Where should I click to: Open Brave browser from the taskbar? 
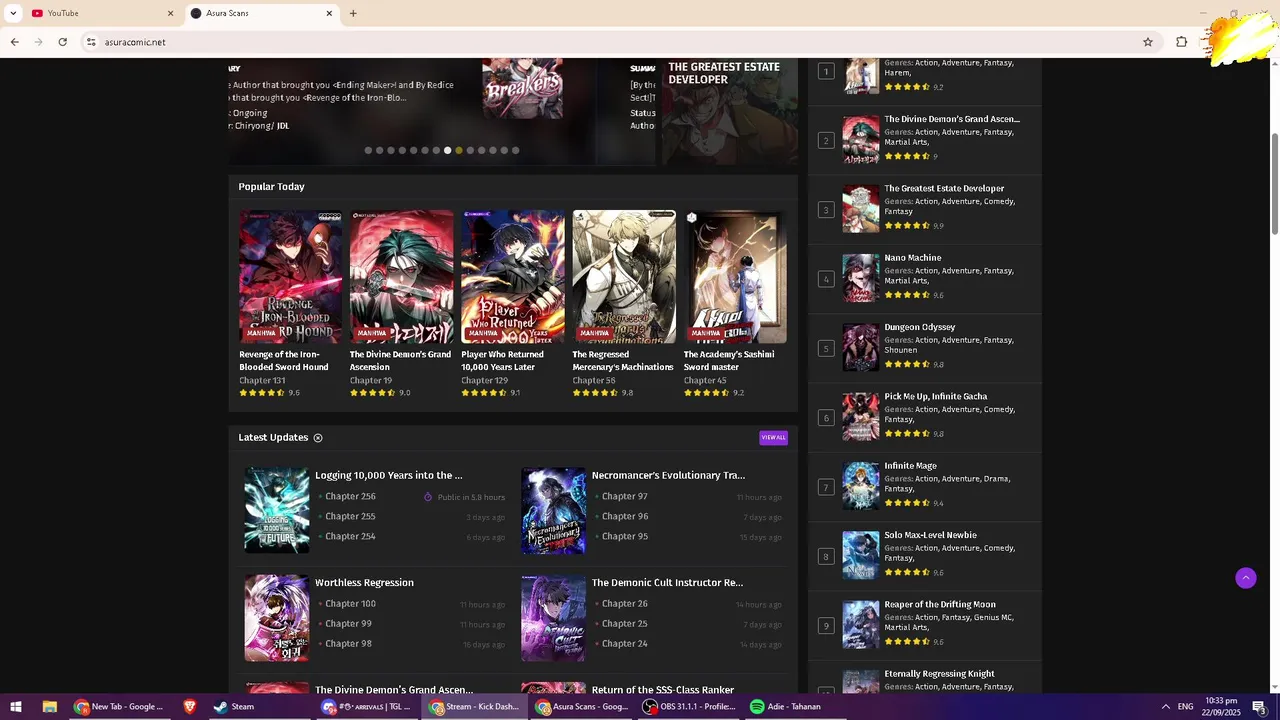point(189,707)
